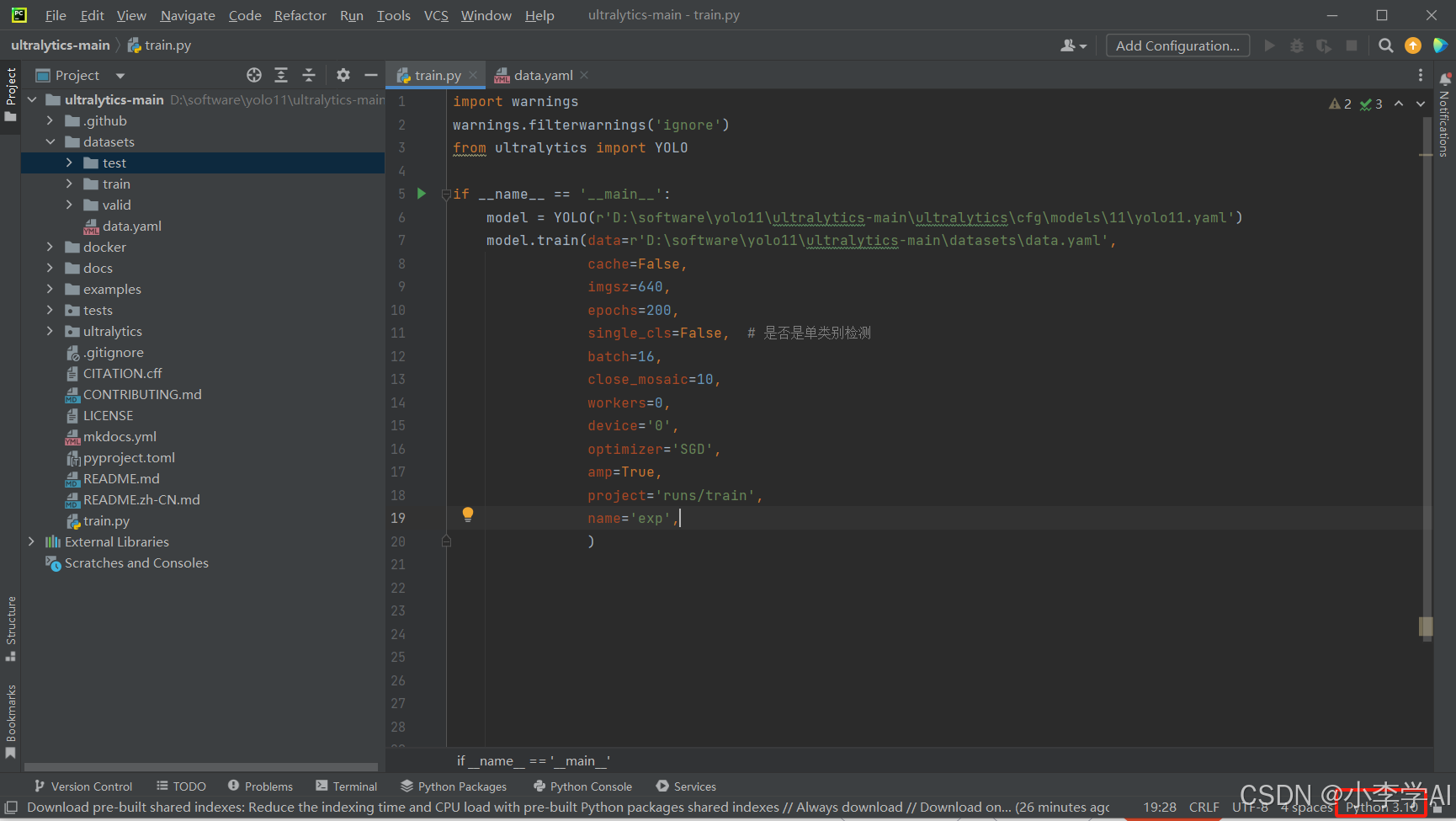Image resolution: width=1456 pixels, height=821 pixels.
Task: Select Scratches and Consoles node
Action: coord(127,562)
